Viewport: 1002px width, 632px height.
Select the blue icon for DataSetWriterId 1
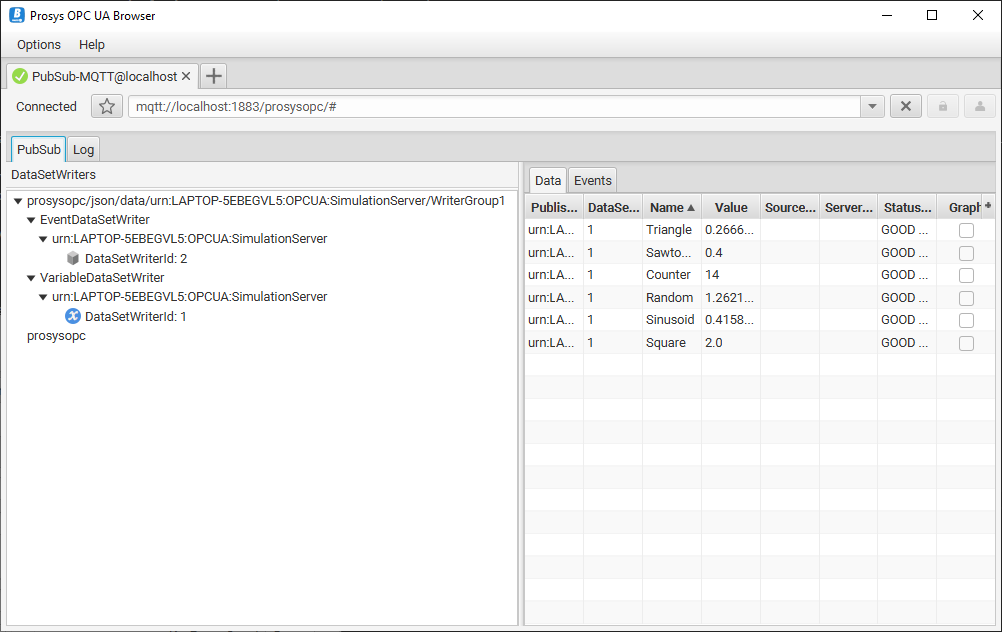coord(73,316)
